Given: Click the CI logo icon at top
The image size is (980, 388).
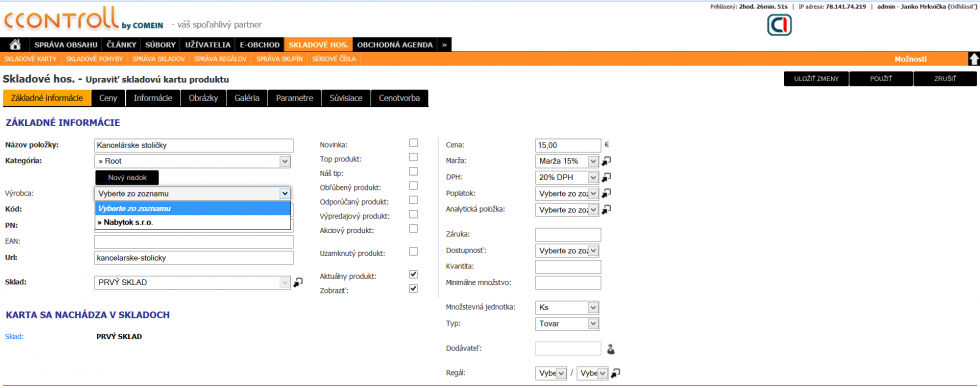Looking at the screenshot, I should point(779,25).
